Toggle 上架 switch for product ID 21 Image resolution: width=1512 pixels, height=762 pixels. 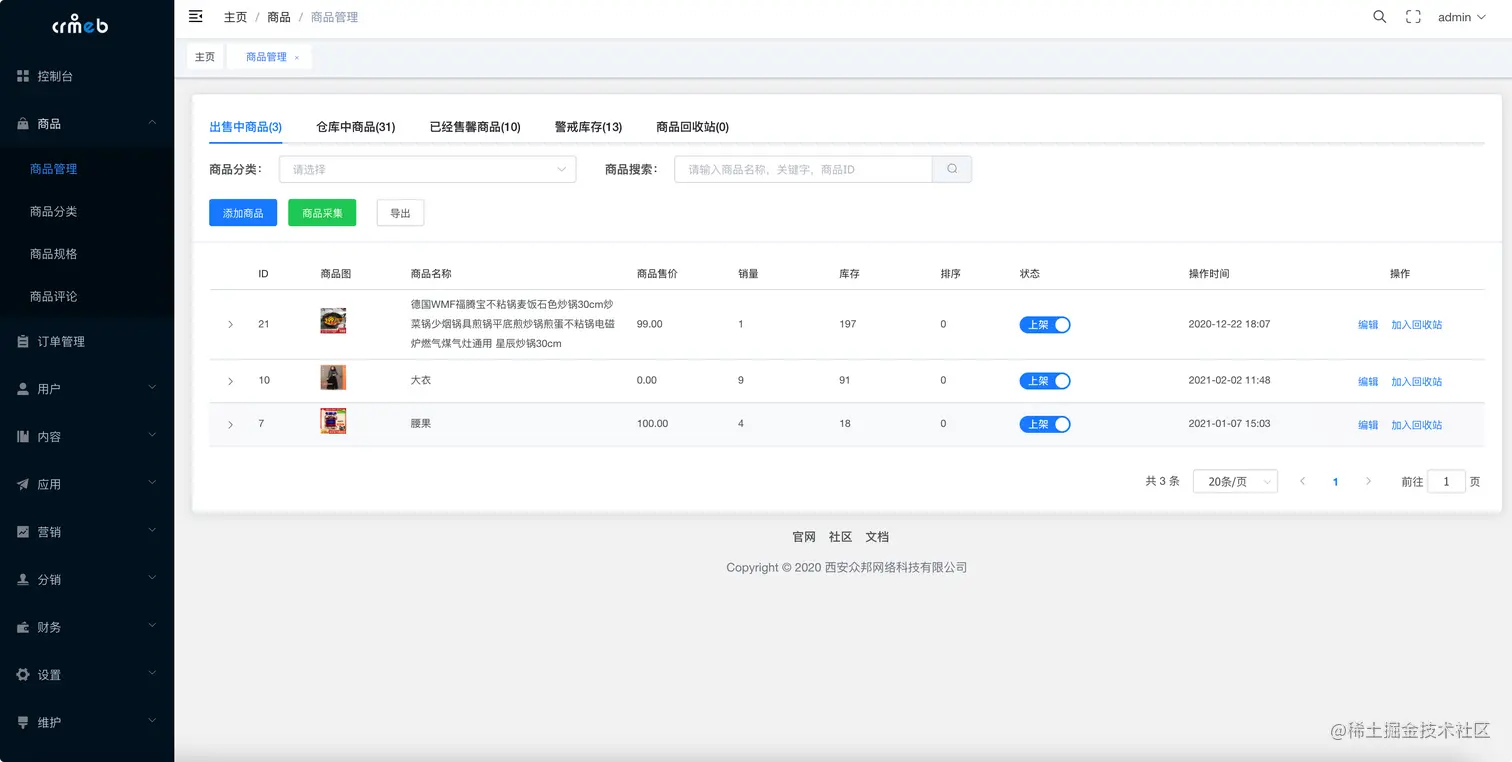click(1045, 324)
